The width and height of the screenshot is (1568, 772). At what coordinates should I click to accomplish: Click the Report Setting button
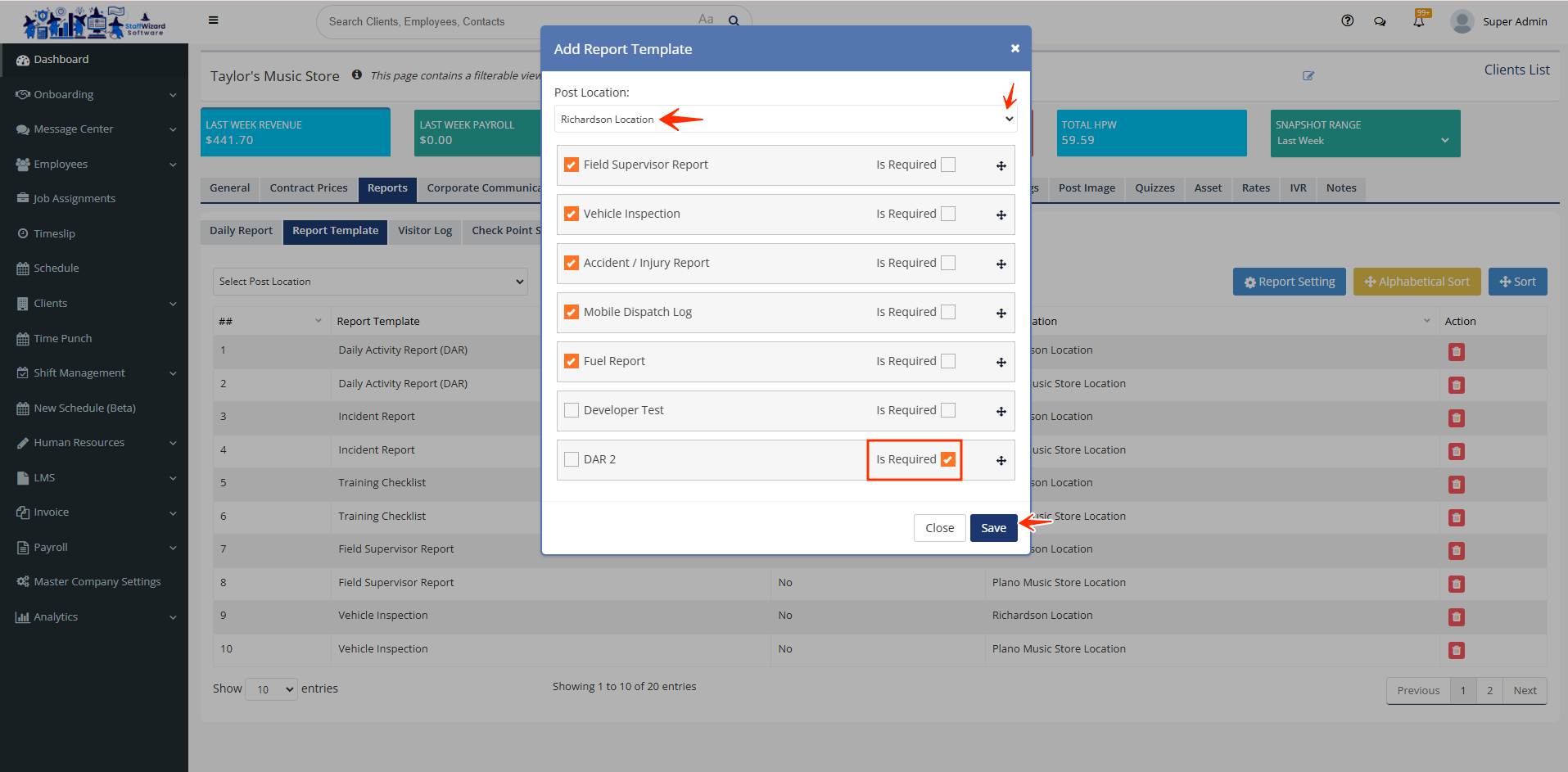click(x=1289, y=282)
